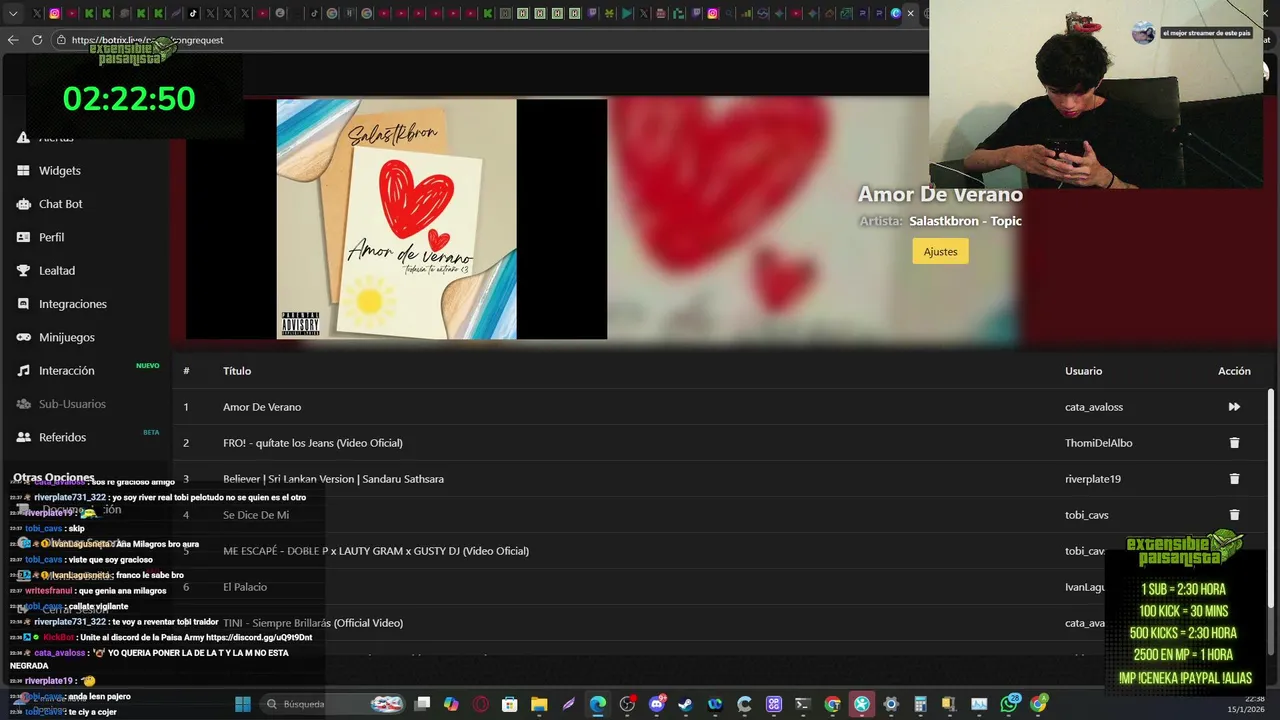Image resolution: width=1280 pixels, height=720 pixels.
Task: View site information icon in address bar
Action: pos(61,40)
